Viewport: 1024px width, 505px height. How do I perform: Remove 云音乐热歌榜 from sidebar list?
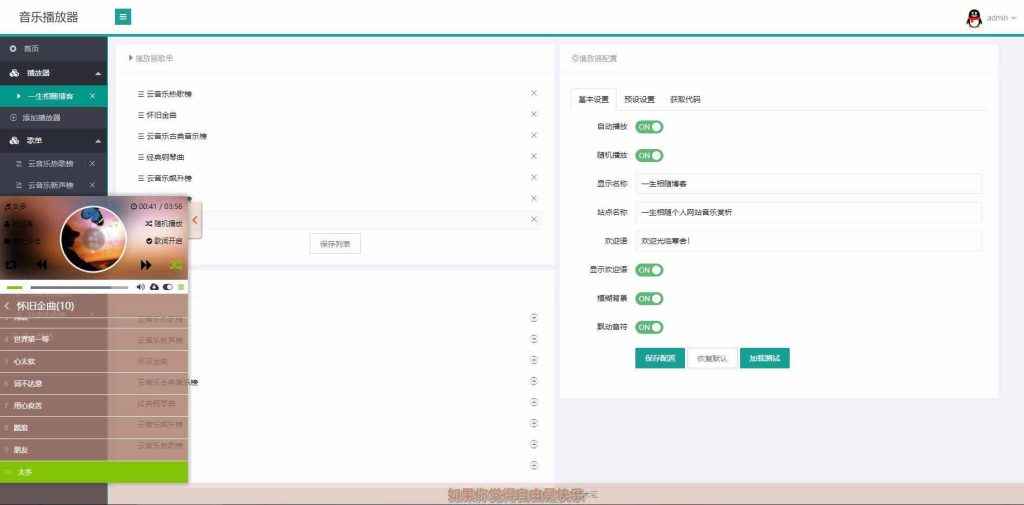click(92, 163)
